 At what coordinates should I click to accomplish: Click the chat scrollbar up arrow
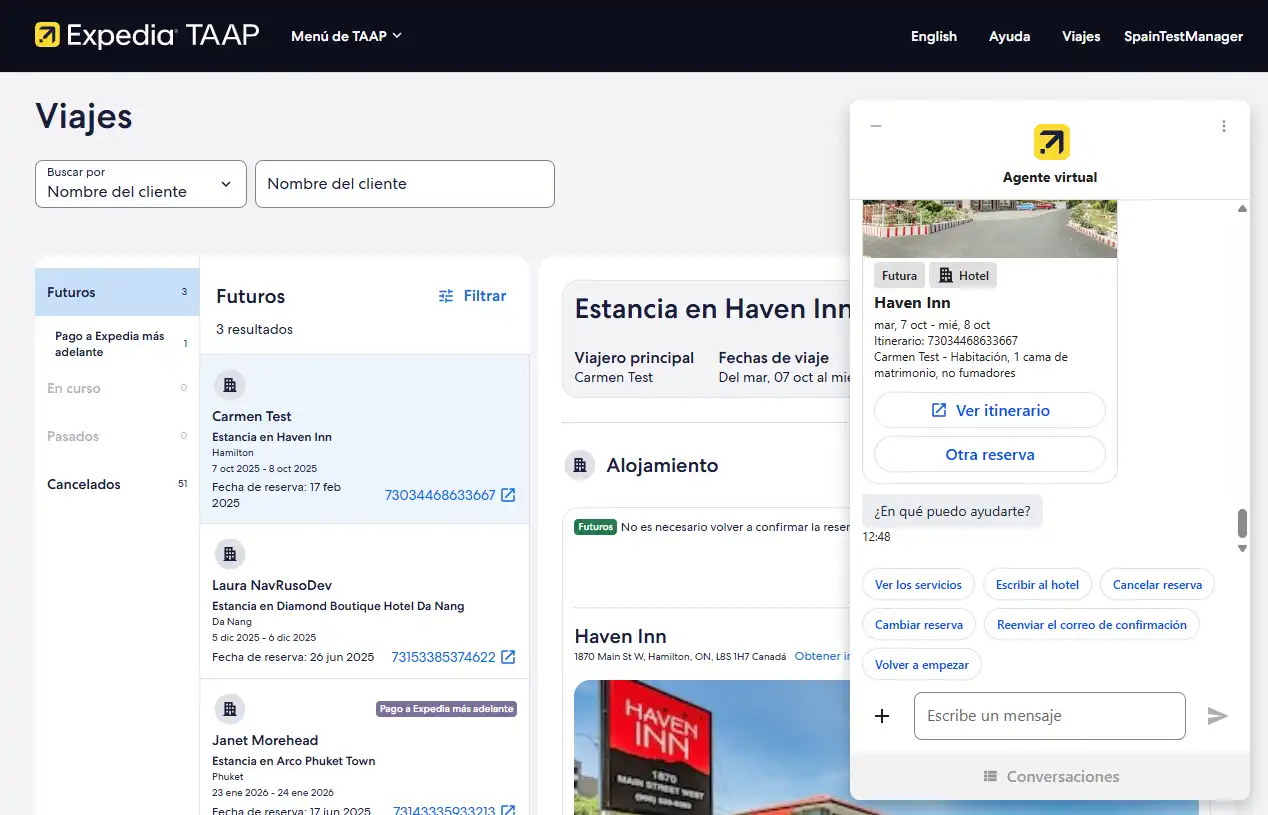[x=1243, y=209]
